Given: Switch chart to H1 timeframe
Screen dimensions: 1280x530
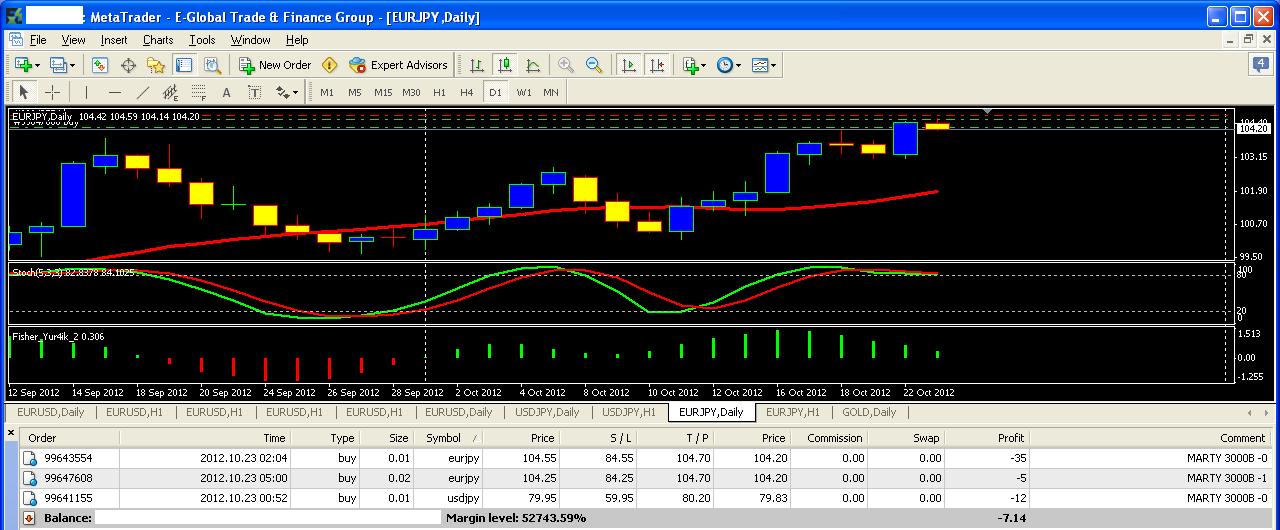Looking at the screenshot, I should tap(439, 92).
